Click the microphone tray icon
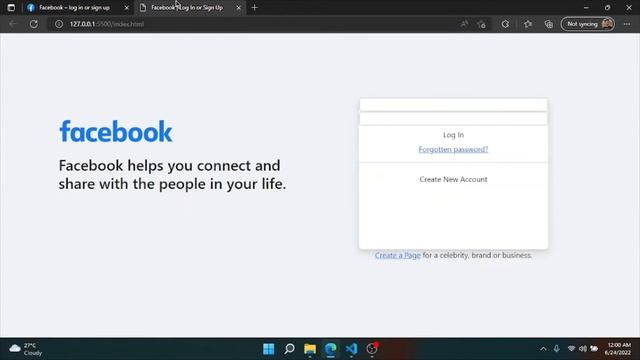 click(x=556, y=349)
